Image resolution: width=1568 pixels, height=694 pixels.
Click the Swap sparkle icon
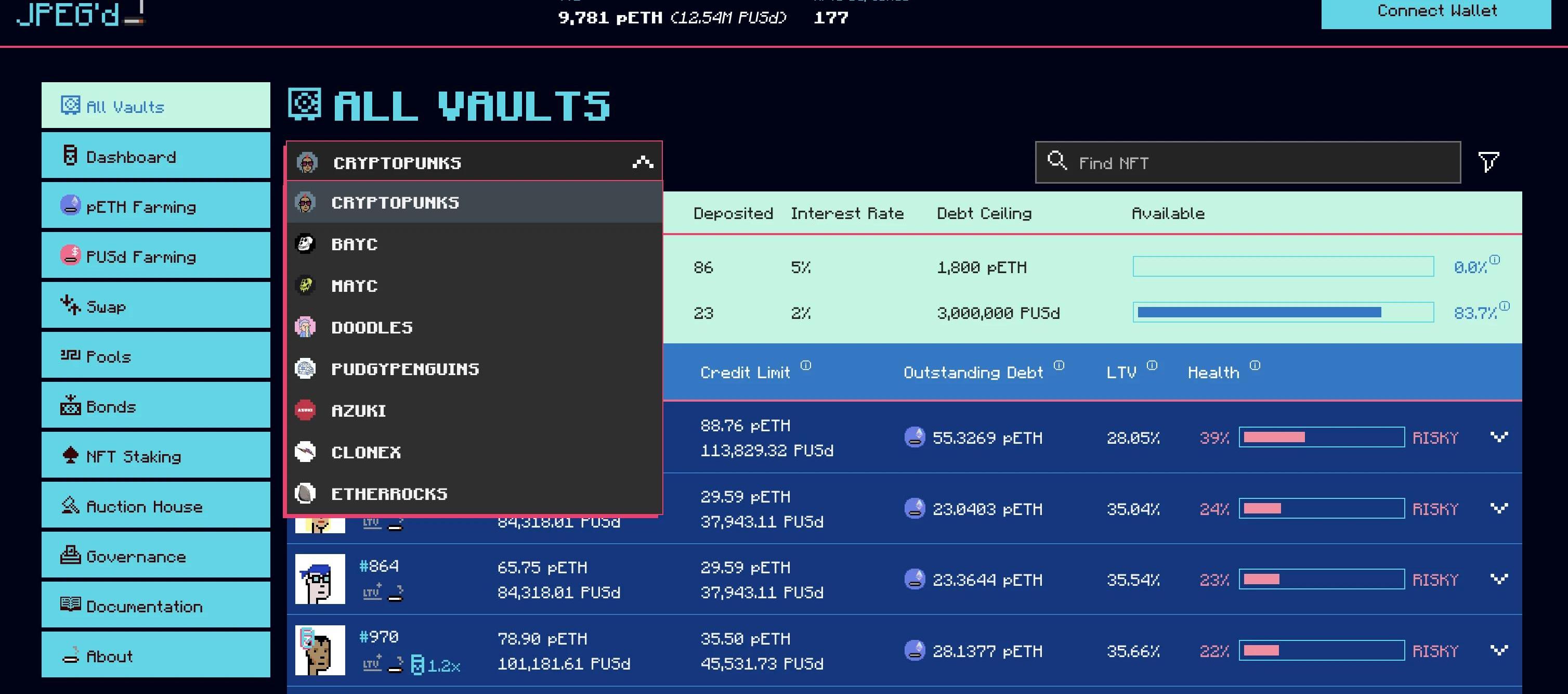pos(70,305)
